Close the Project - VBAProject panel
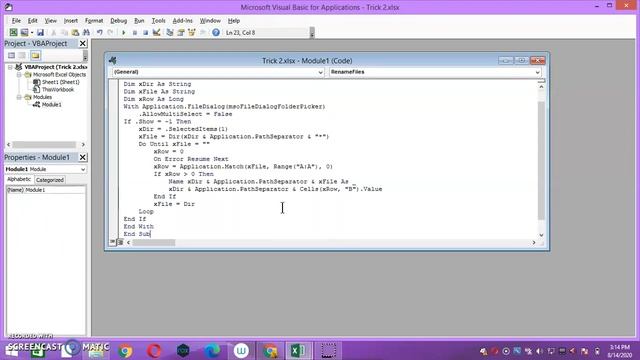This screenshot has width=640, height=360. point(82,43)
